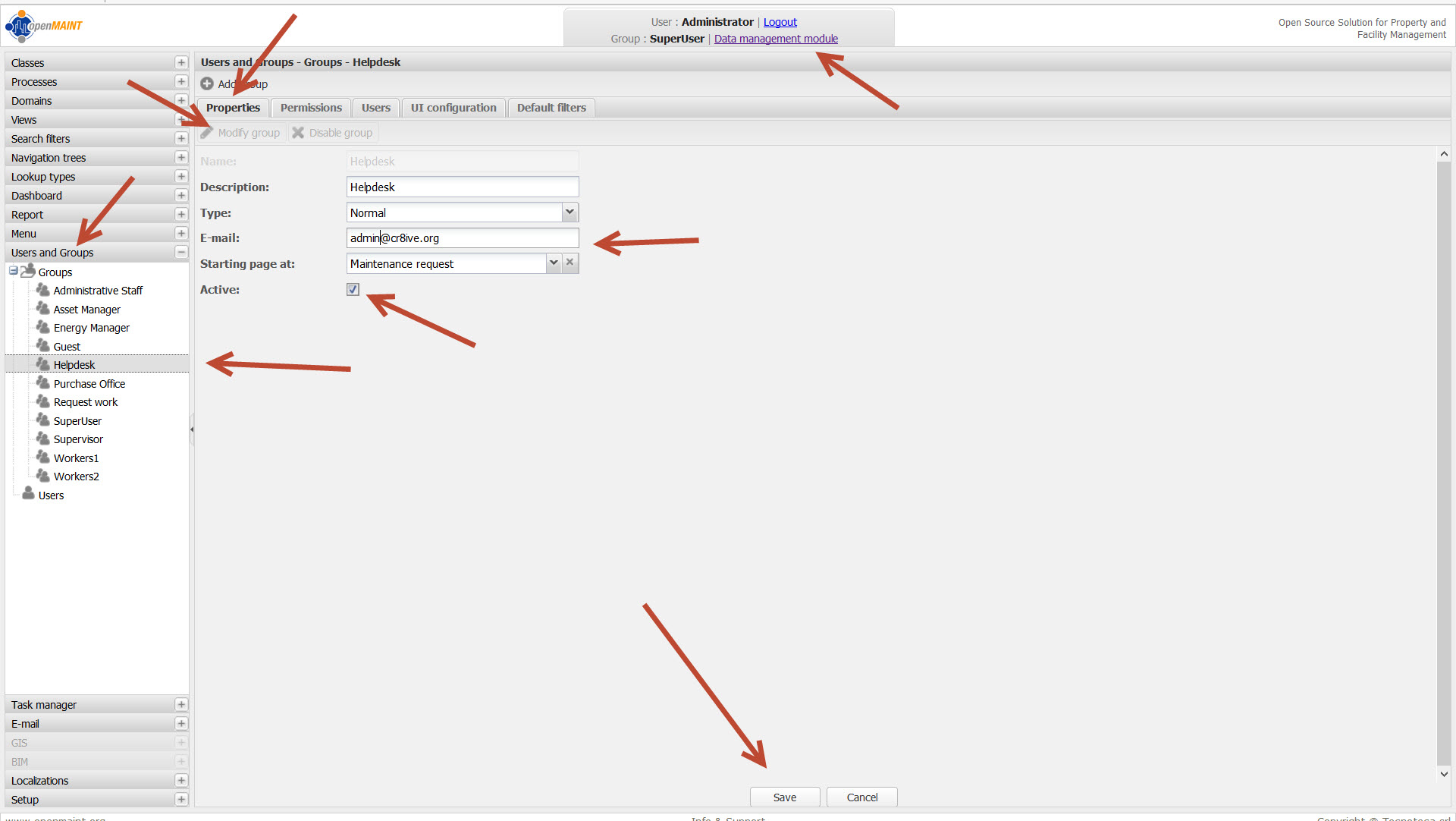This screenshot has height=821, width=1456.
Task: Click the Modify group pencil icon
Action: click(x=207, y=133)
